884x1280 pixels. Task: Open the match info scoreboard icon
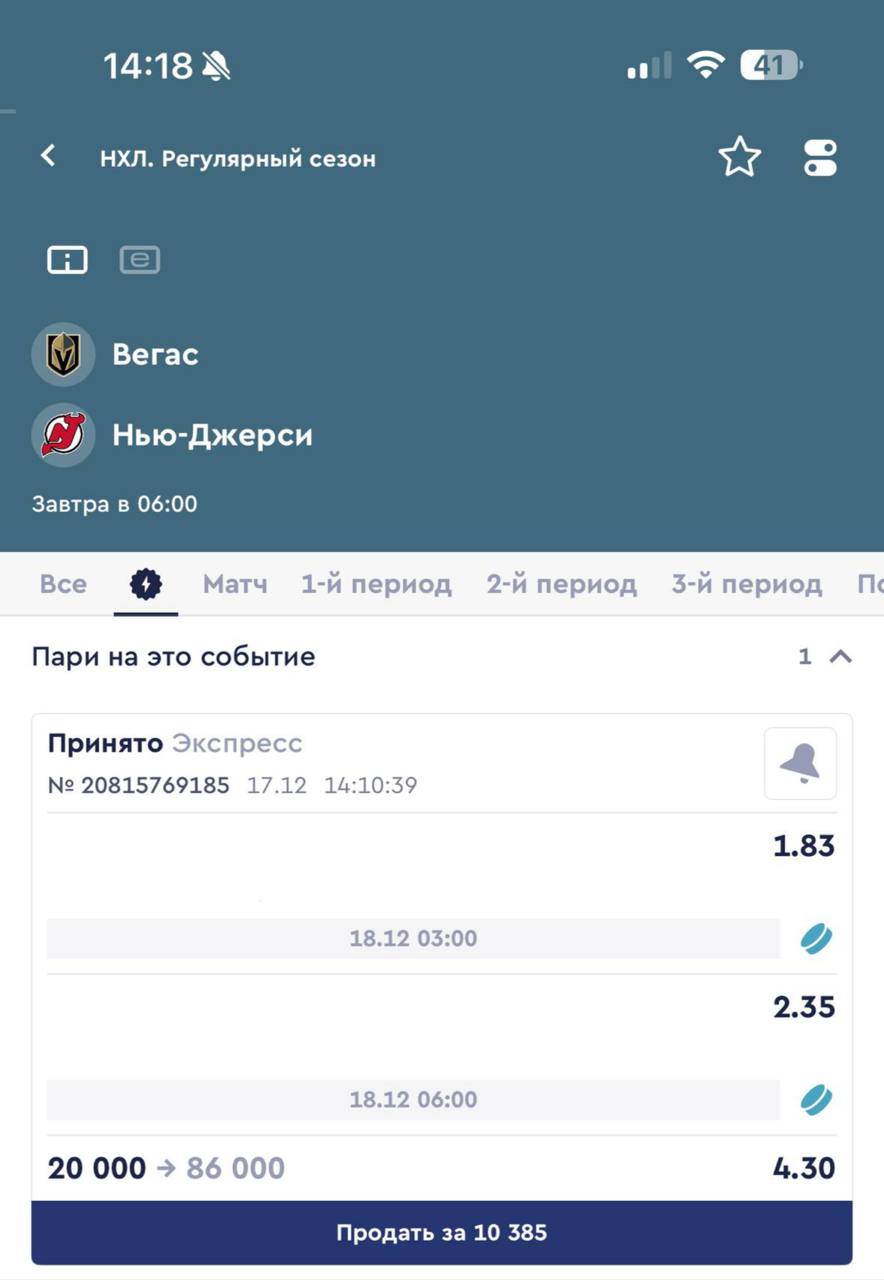point(67,260)
